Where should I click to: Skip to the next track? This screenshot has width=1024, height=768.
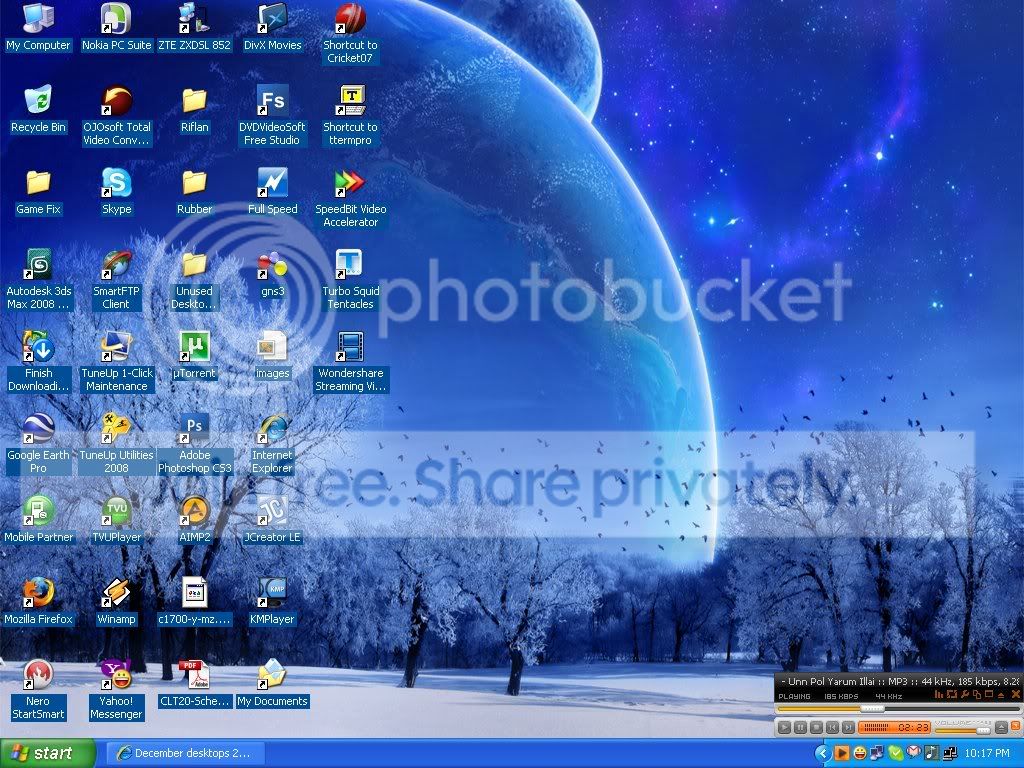(848, 727)
